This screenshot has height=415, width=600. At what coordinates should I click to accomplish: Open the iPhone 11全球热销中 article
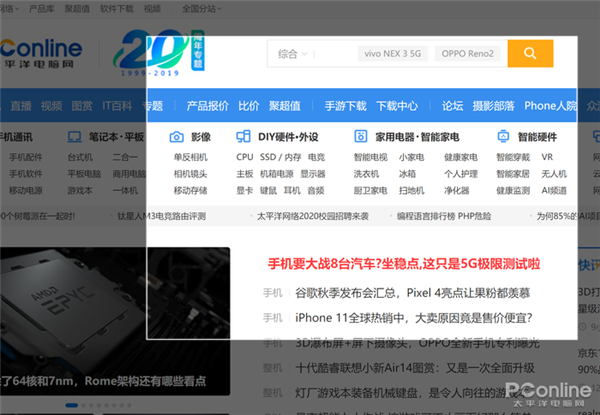414,318
